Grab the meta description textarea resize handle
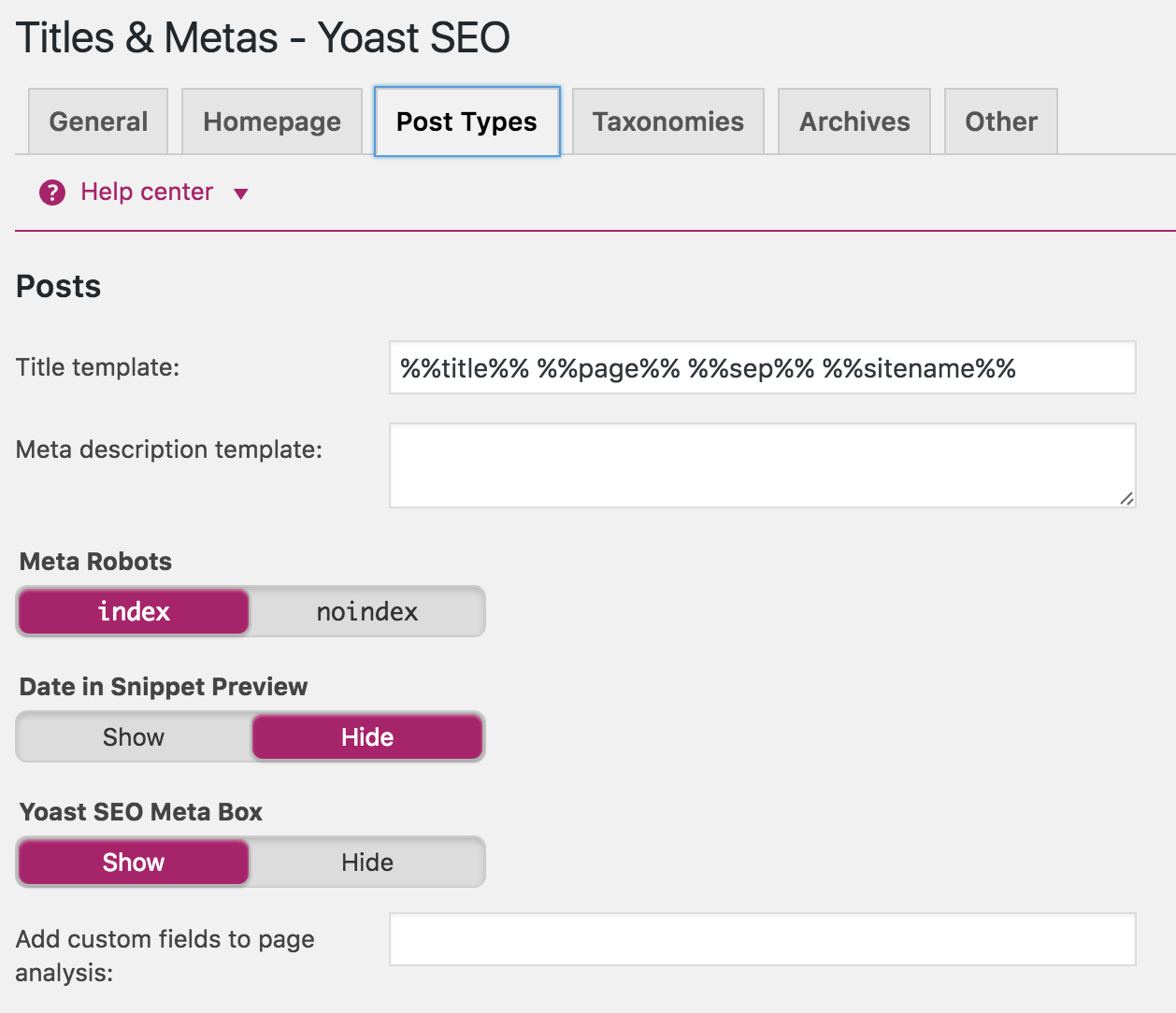The width and height of the screenshot is (1176, 1013). tap(1126, 499)
